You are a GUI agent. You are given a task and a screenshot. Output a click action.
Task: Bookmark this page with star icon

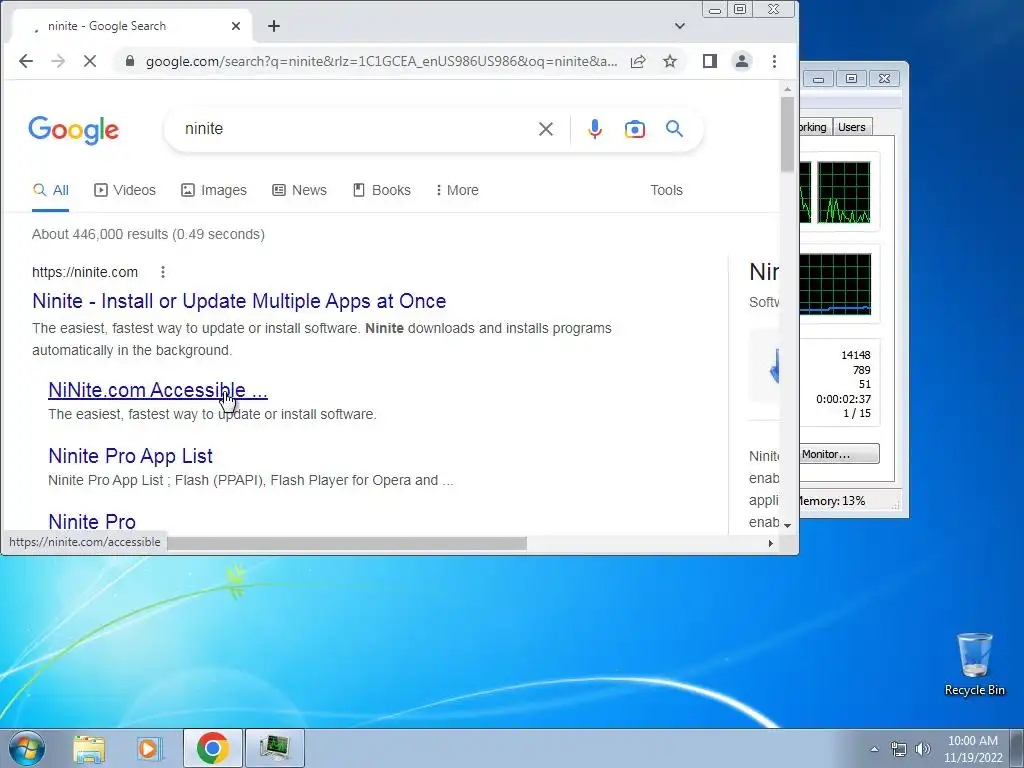point(669,61)
